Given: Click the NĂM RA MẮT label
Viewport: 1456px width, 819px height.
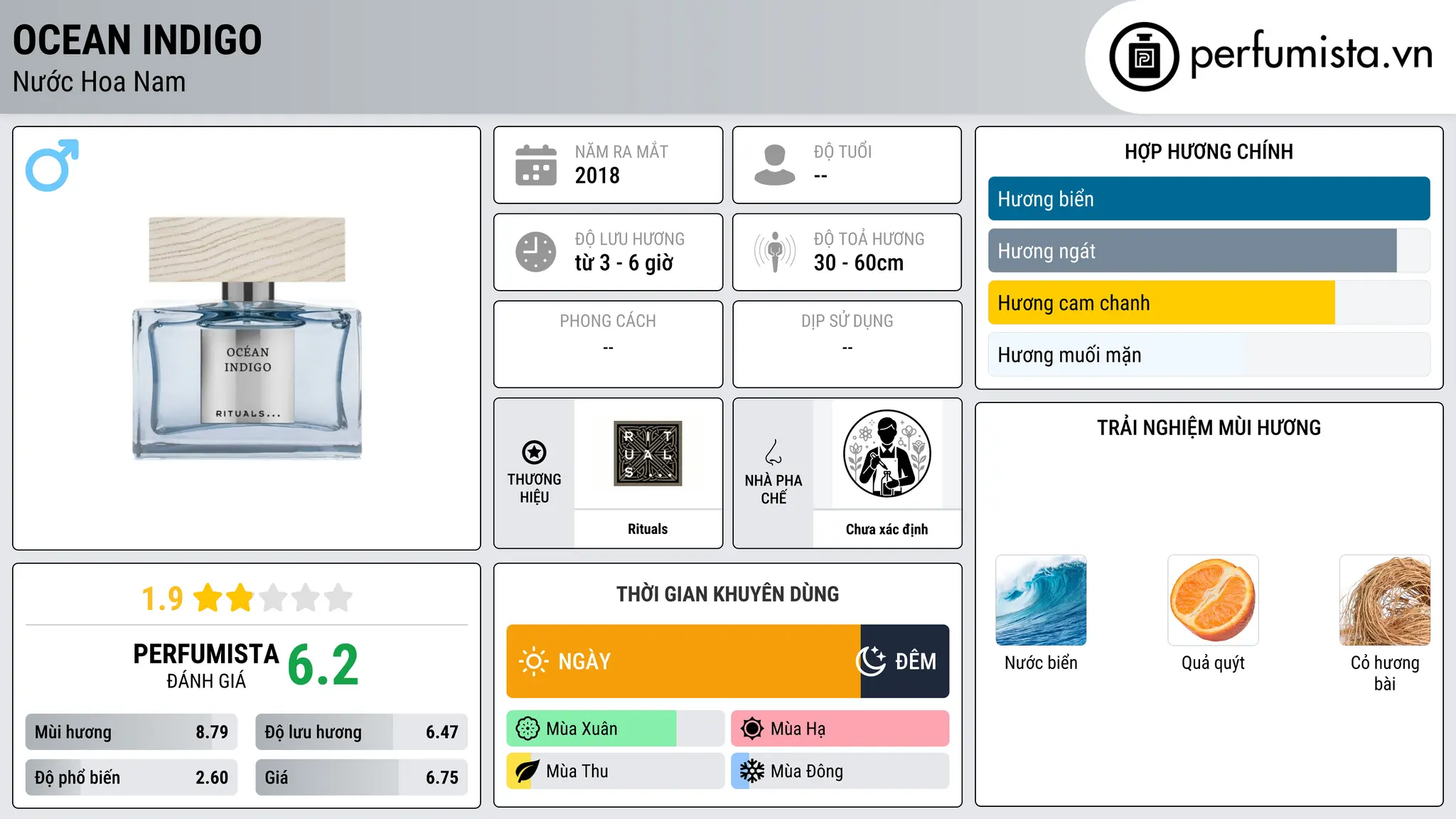Looking at the screenshot, I should tap(621, 151).
